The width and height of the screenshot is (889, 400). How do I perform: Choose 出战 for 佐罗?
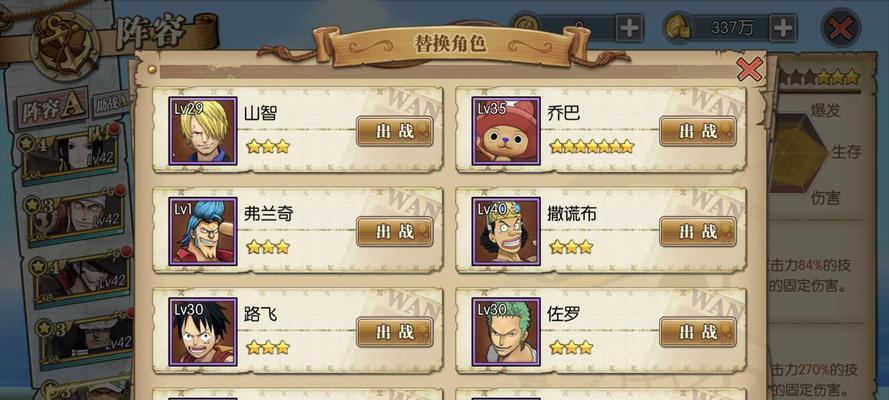(x=698, y=332)
